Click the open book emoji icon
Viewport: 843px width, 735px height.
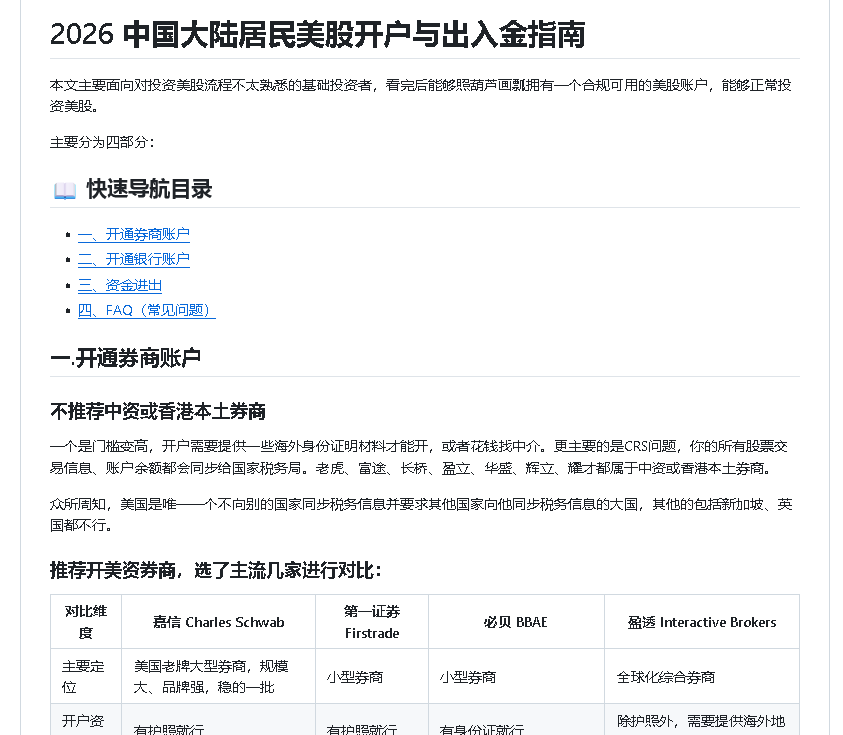tap(65, 190)
